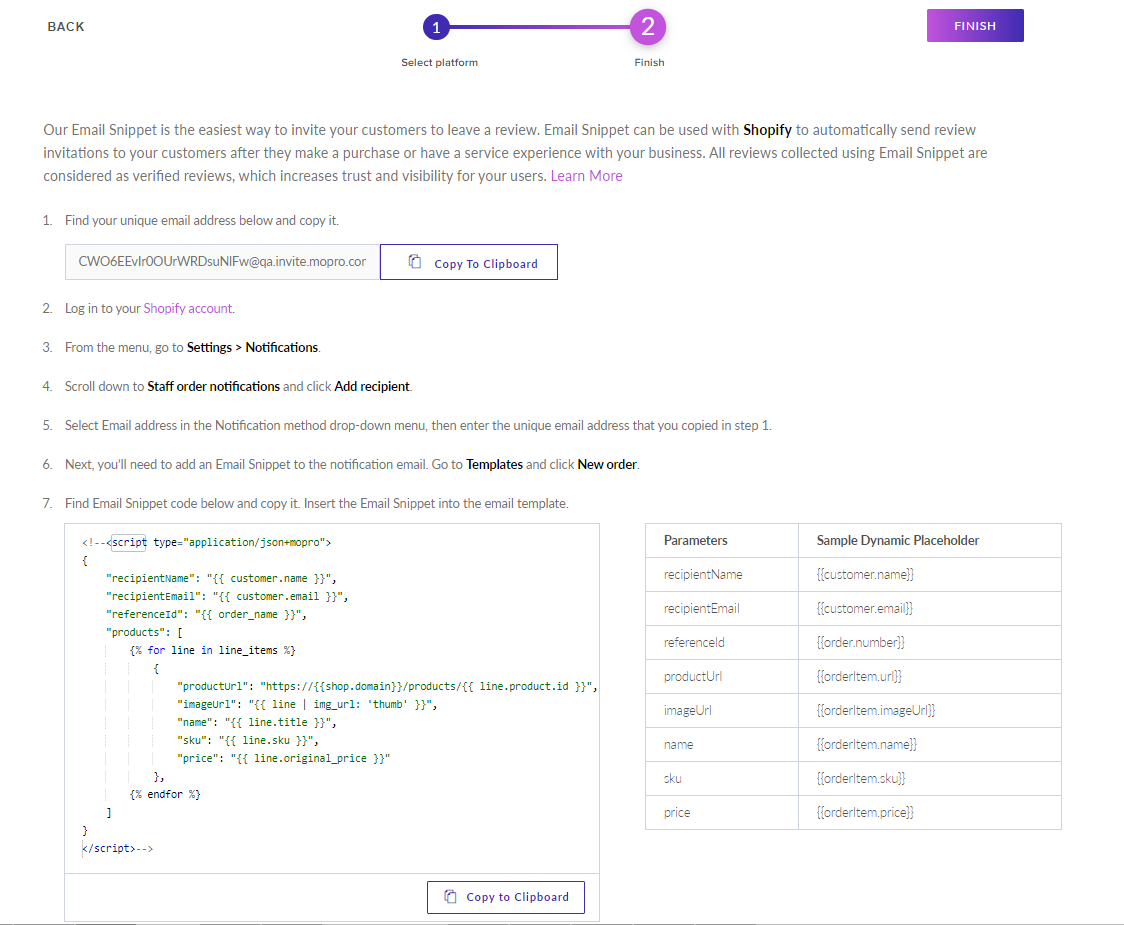Click 'Sample Dynamic Placeholder' table header
Image resolution: width=1124 pixels, height=925 pixels.
tap(930, 541)
